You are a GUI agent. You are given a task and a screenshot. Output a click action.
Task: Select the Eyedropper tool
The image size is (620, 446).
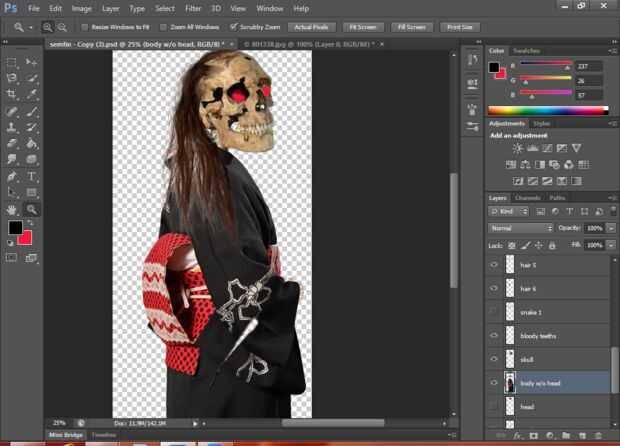tap(31, 94)
